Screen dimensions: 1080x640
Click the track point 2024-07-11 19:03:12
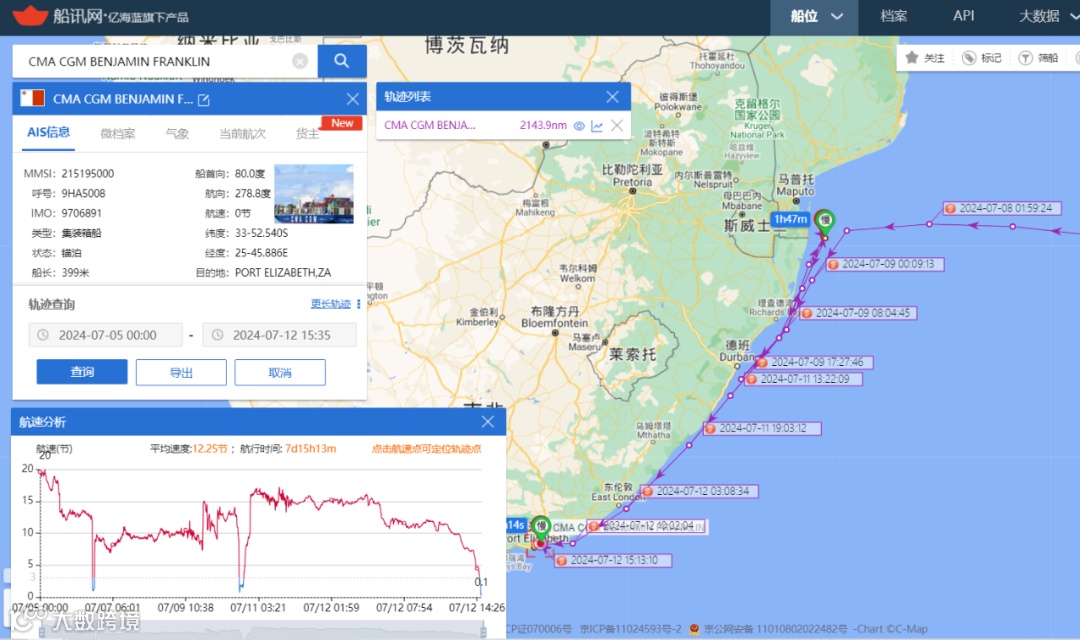tap(762, 428)
